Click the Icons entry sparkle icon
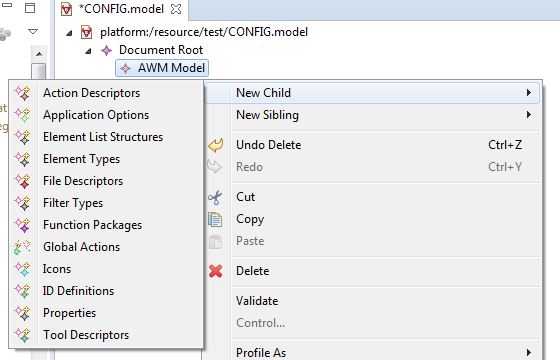Viewport: 560px width, 360px height. (22, 269)
